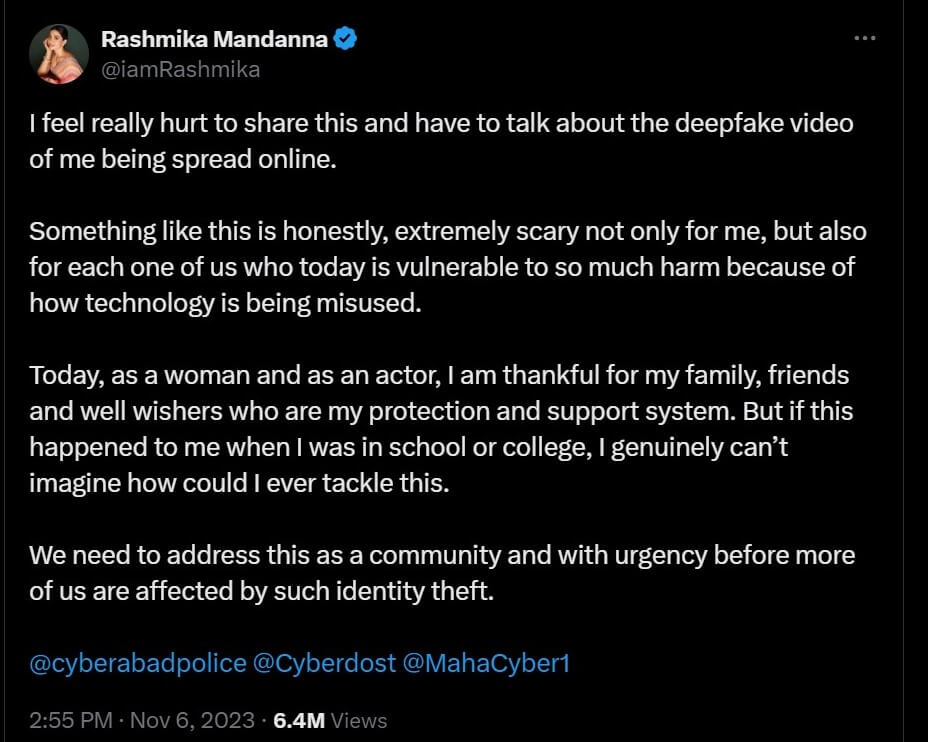This screenshot has height=742, width=928.
Task: Open the @cyberabadpolice mention
Action: point(137,663)
